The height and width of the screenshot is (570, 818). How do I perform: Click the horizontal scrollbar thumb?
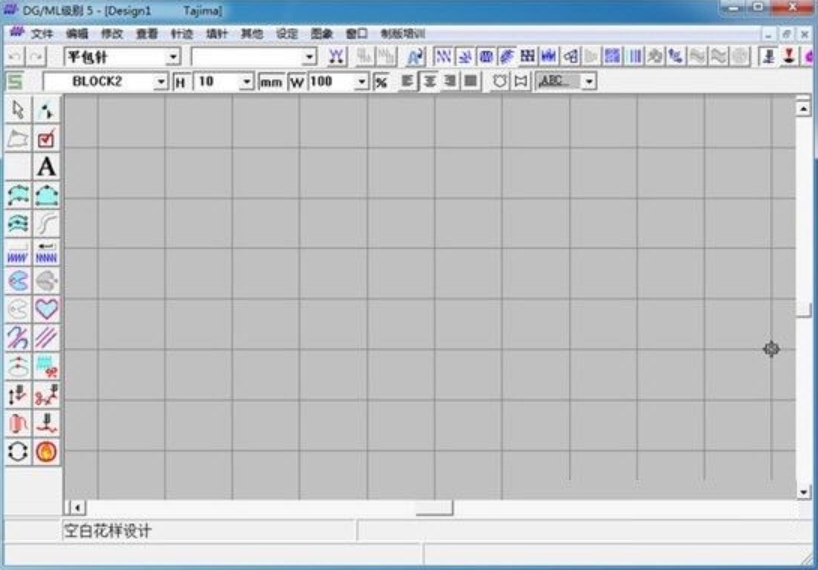click(x=434, y=508)
